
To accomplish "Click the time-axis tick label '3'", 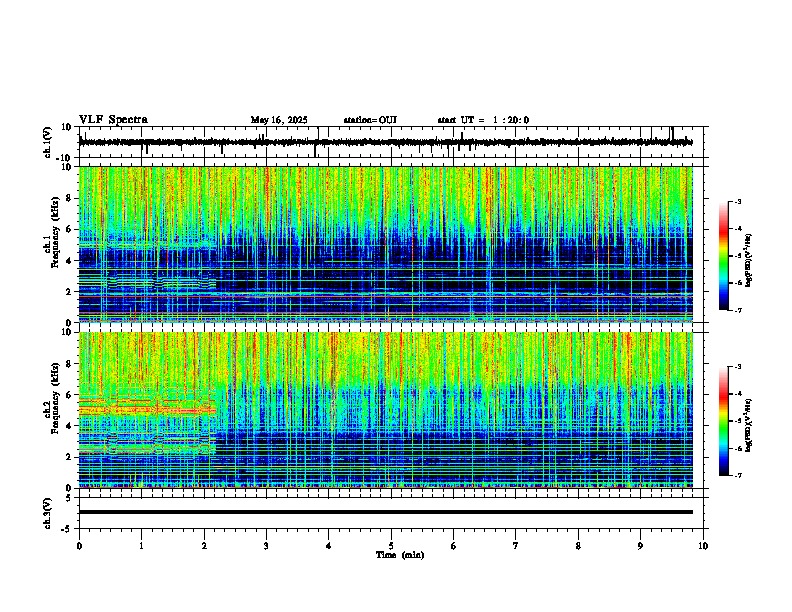I will point(266,546).
